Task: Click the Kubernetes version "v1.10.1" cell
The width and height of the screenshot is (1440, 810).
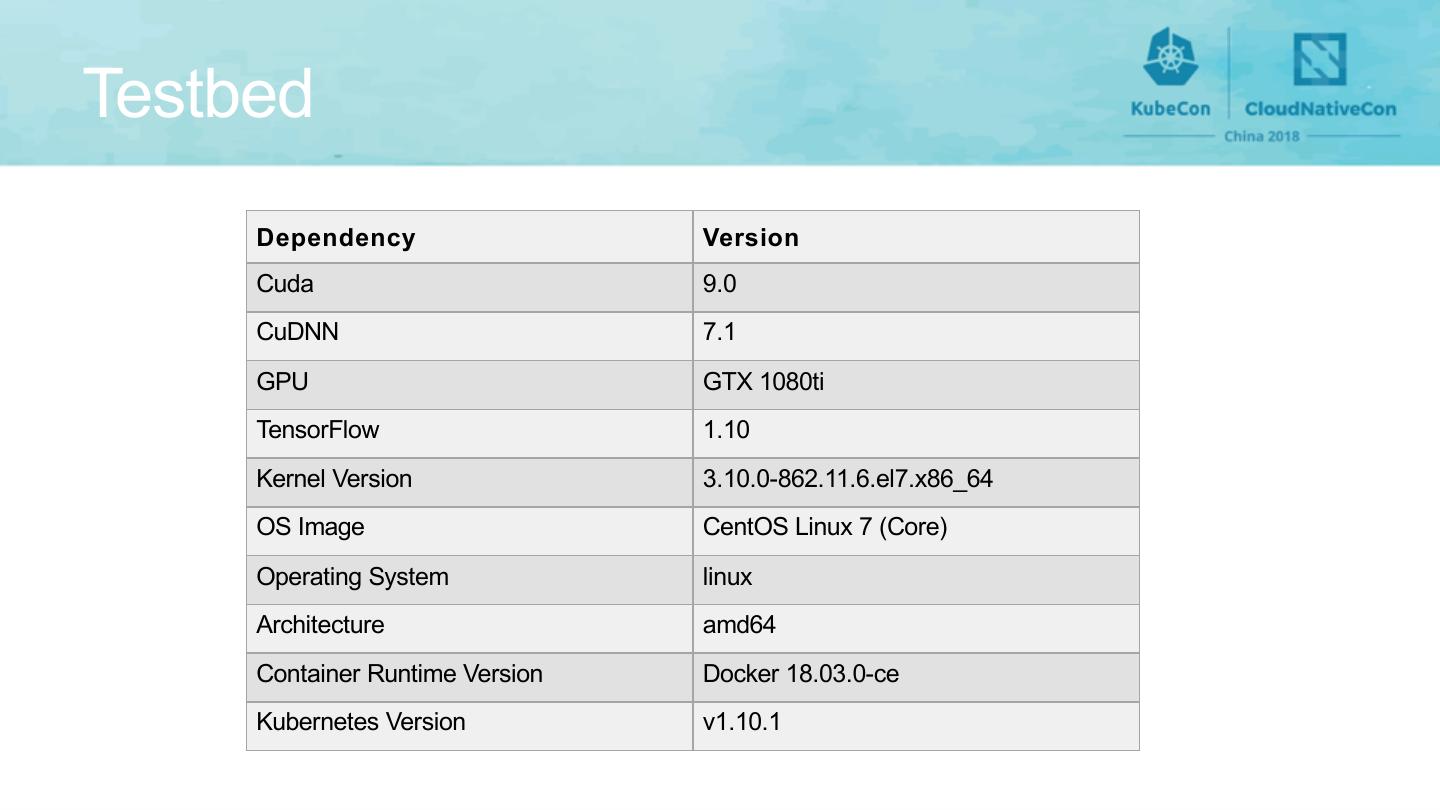Action: (741, 722)
